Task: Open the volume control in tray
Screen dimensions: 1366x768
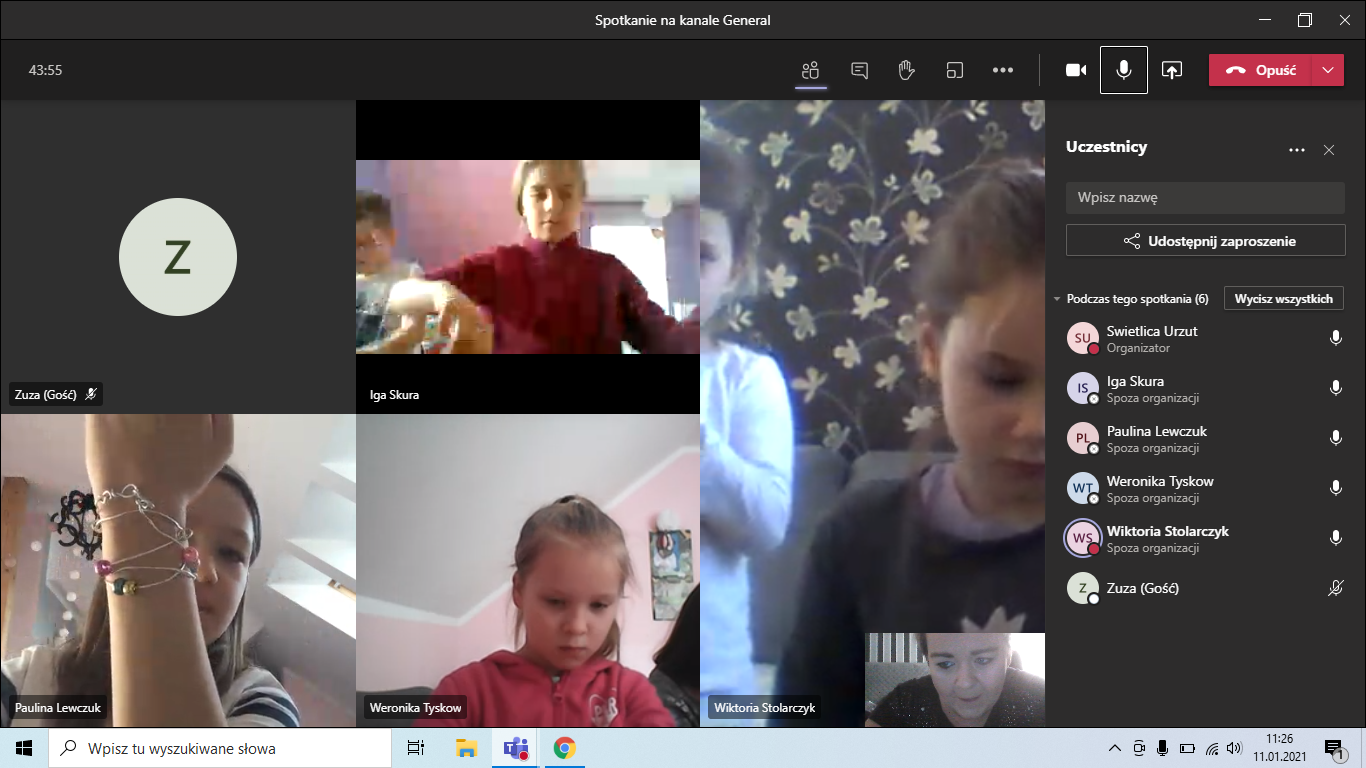Action: (x=1236, y=748)
